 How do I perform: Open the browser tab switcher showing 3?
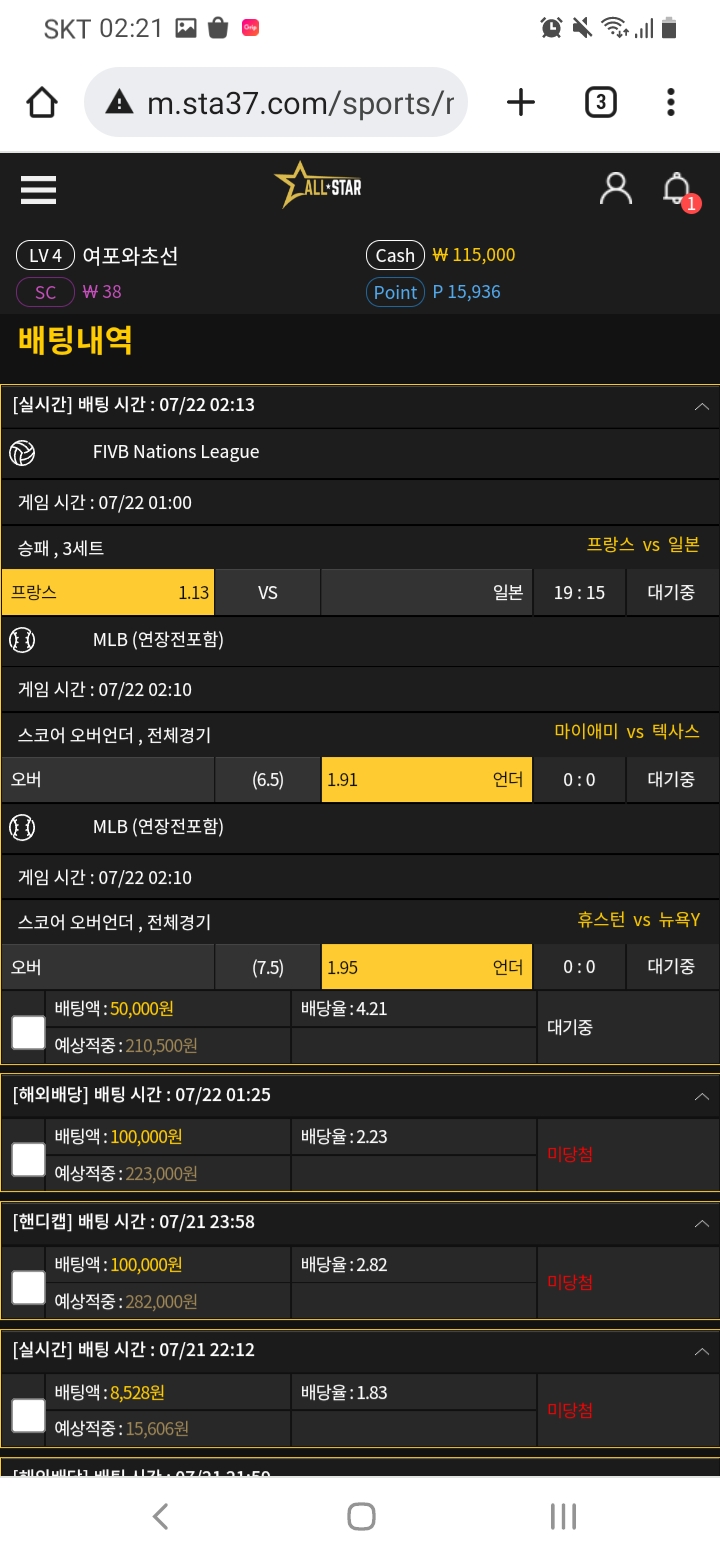[600, 102]
